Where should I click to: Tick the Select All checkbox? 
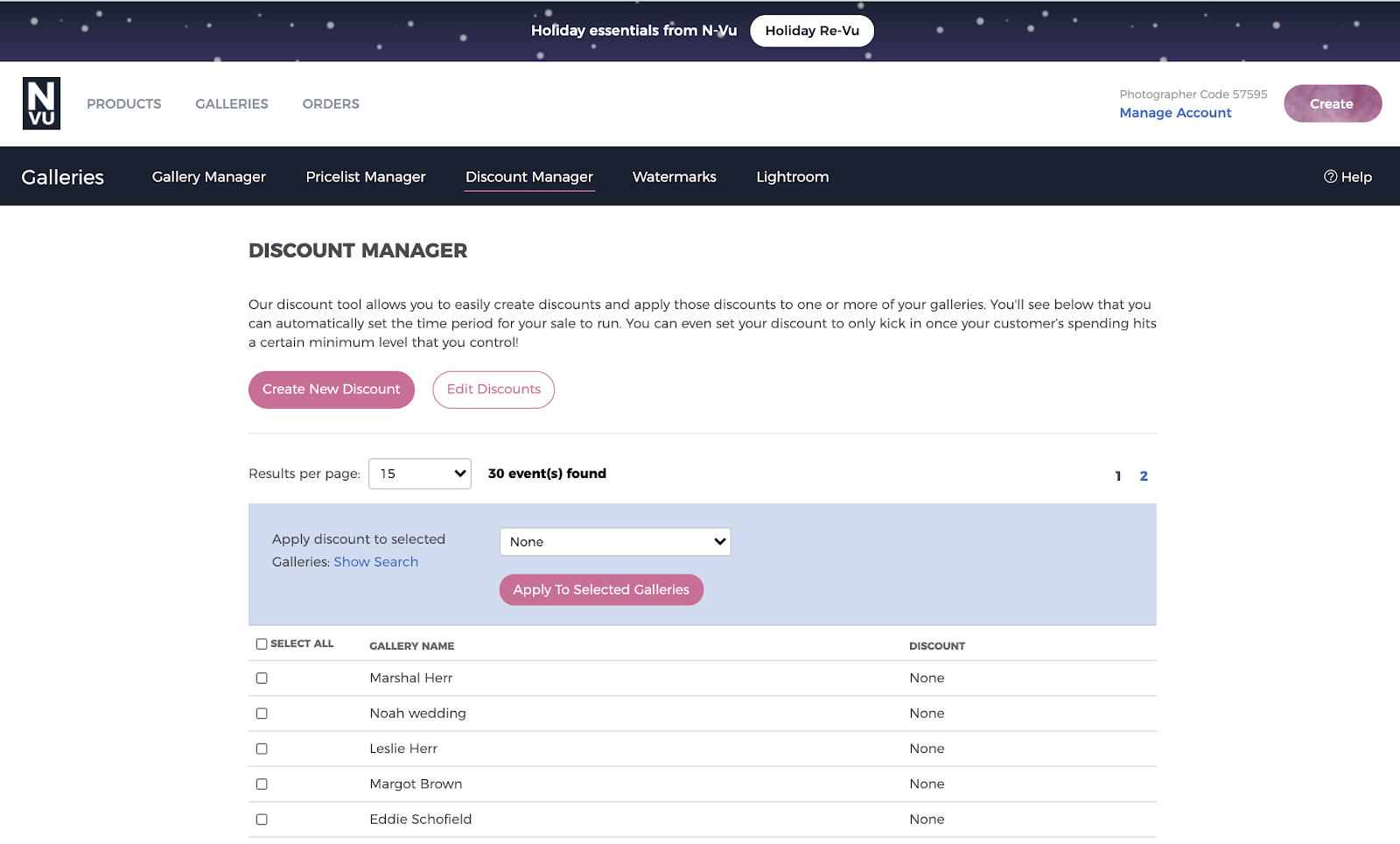(x=262, y=644)
